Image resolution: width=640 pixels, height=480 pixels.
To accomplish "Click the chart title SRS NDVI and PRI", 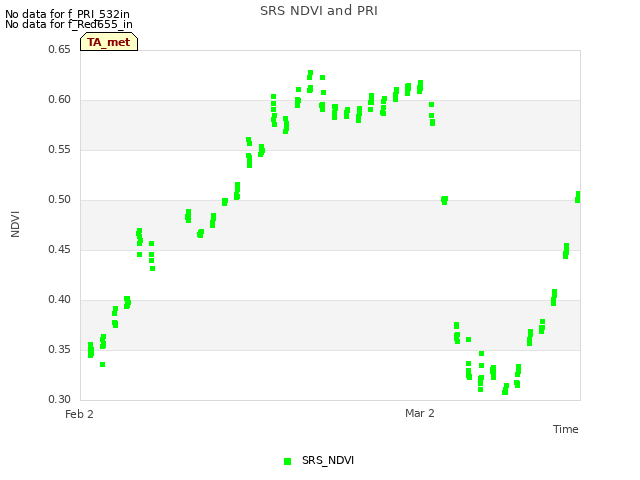I will point(319,11).
